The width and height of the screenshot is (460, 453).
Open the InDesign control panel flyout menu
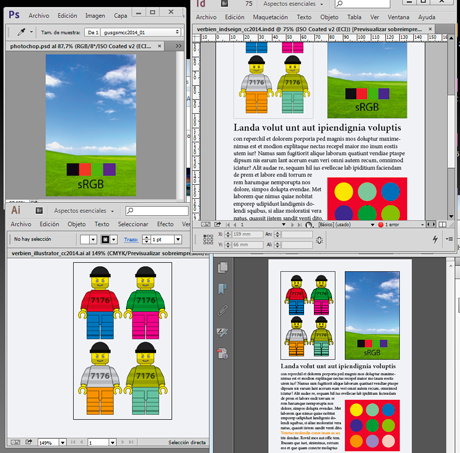449,239
